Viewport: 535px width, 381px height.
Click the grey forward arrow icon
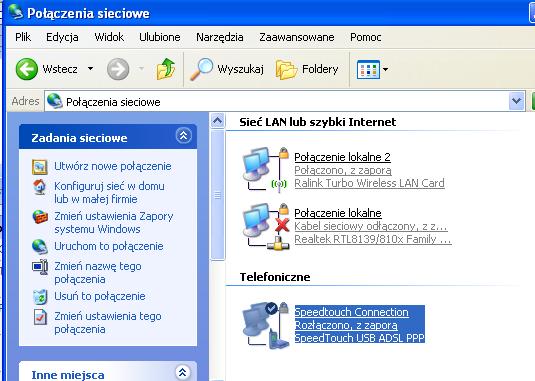pyautogui.click(x=118, y=69)
